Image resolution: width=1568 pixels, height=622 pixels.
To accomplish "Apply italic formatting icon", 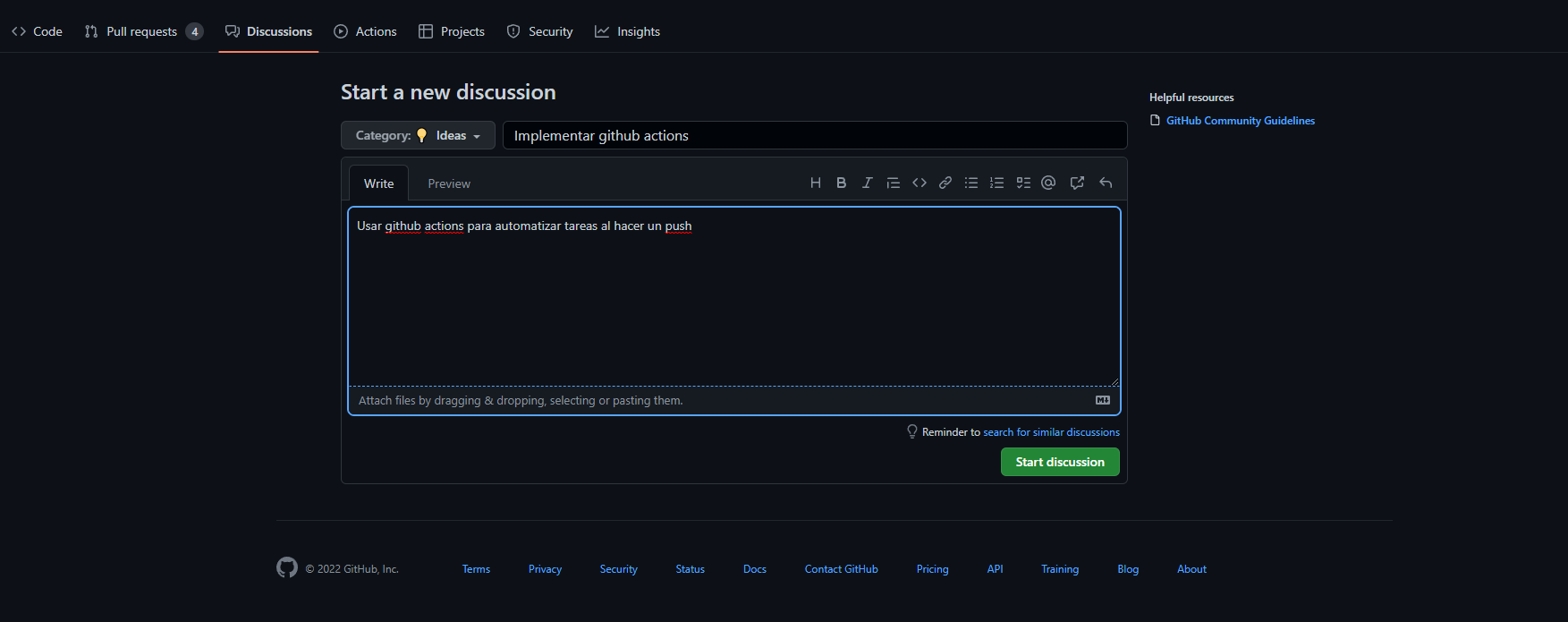I will (867, 183).
